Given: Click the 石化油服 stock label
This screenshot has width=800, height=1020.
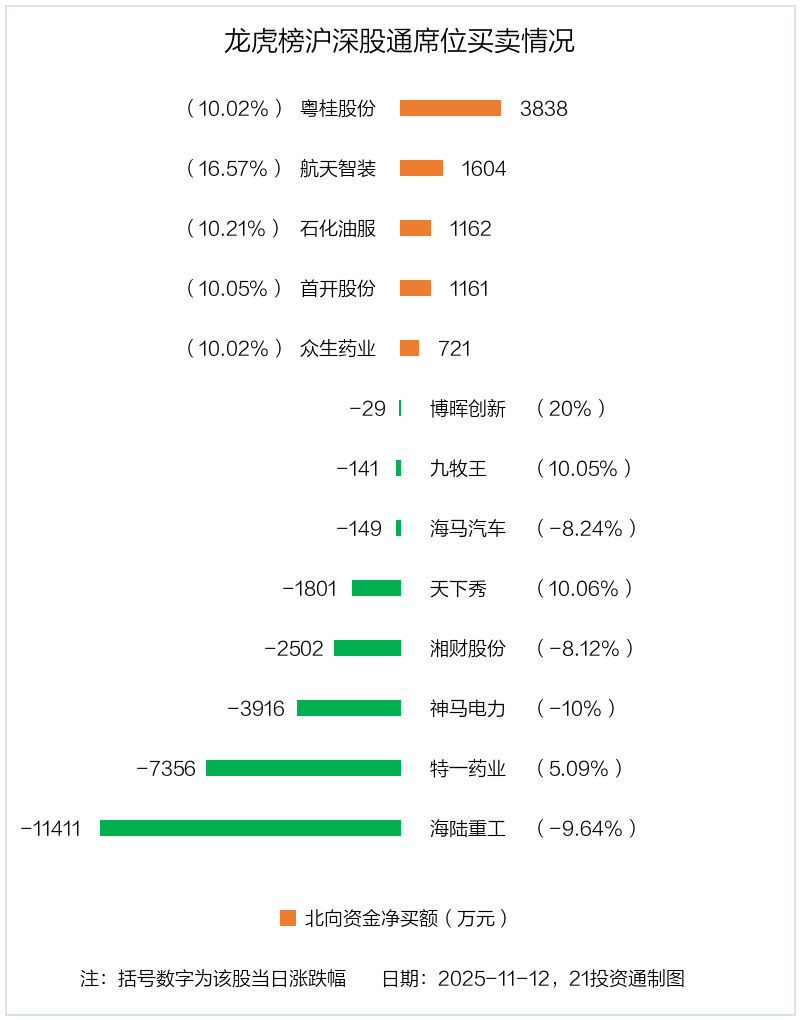Looking at the screenshot, I should [x=338, y=228].
